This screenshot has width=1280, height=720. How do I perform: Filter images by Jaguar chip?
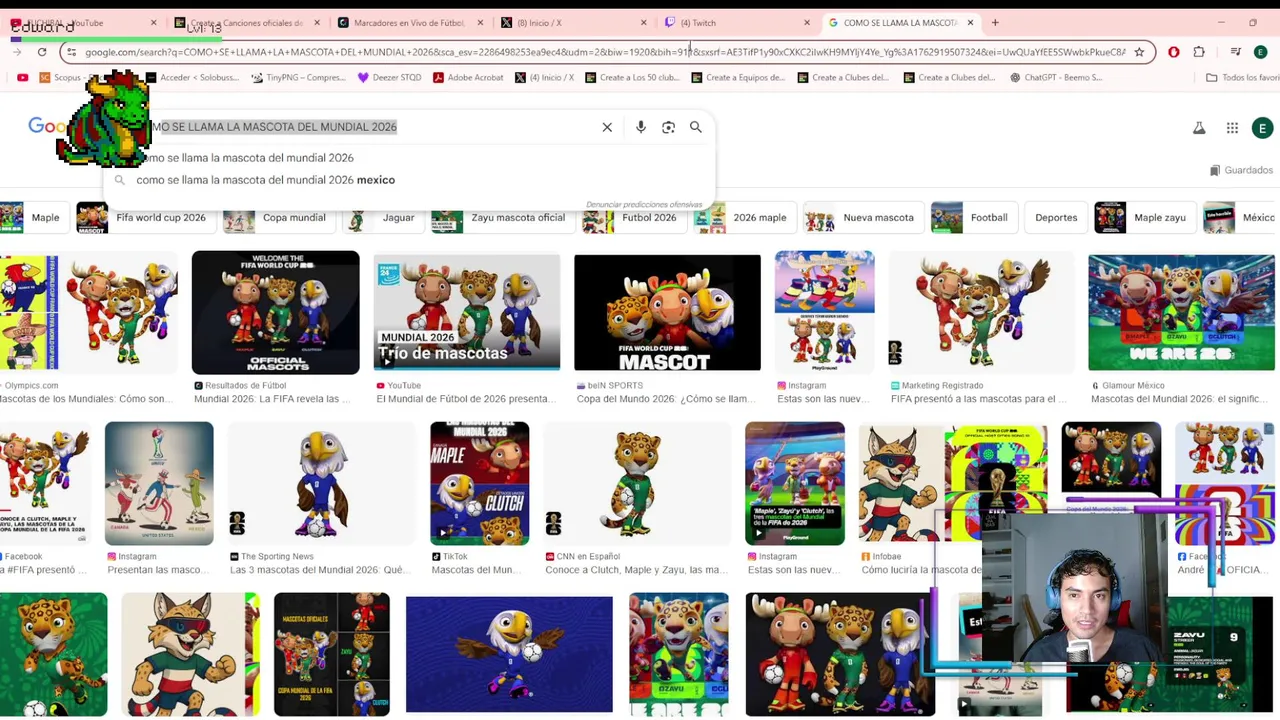point(383,217)
